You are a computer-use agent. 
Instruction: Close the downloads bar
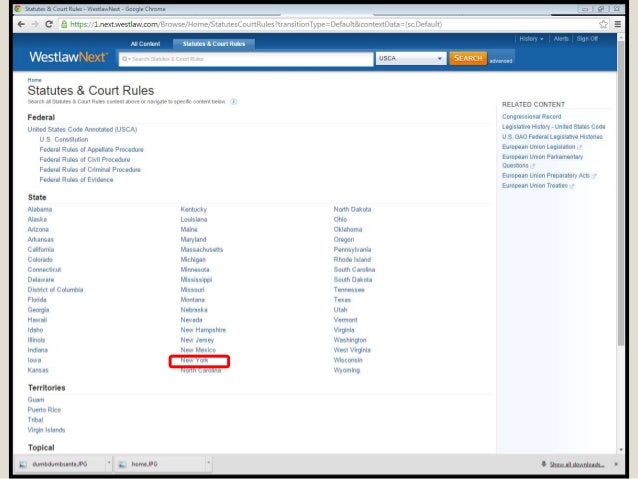coord(616,464)
